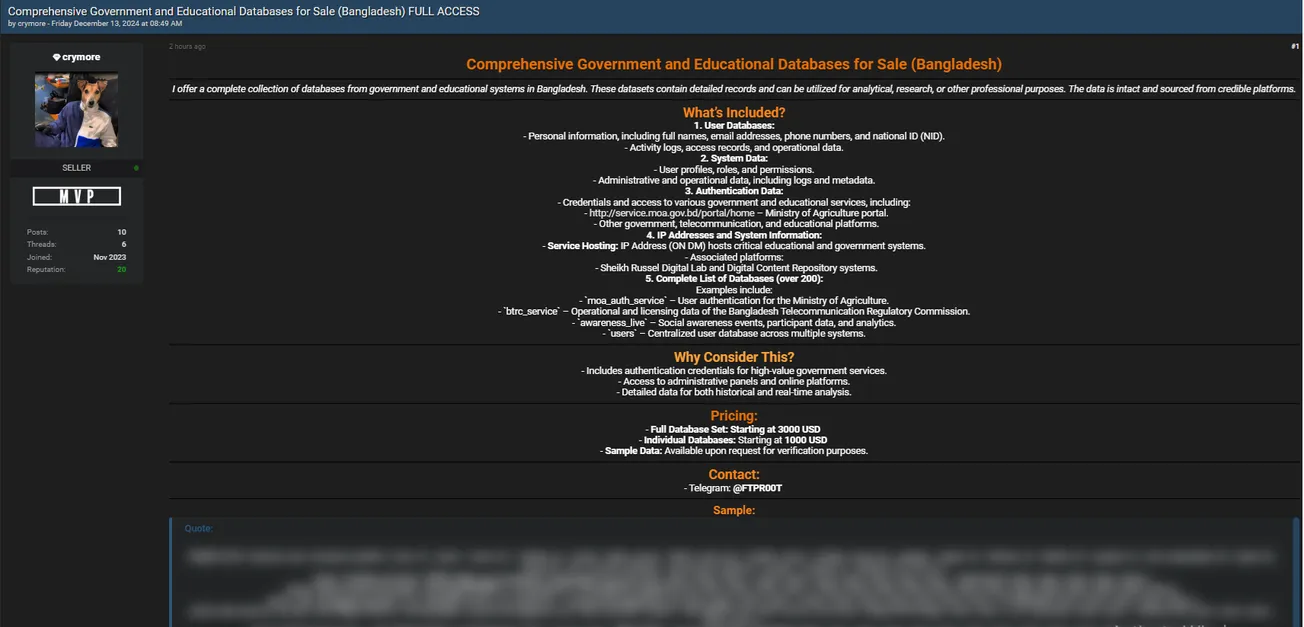Image resolution: width=1304 pixels, height=627 pixels.
Task: Click the author name in thread byline
Action: [31, 23]
